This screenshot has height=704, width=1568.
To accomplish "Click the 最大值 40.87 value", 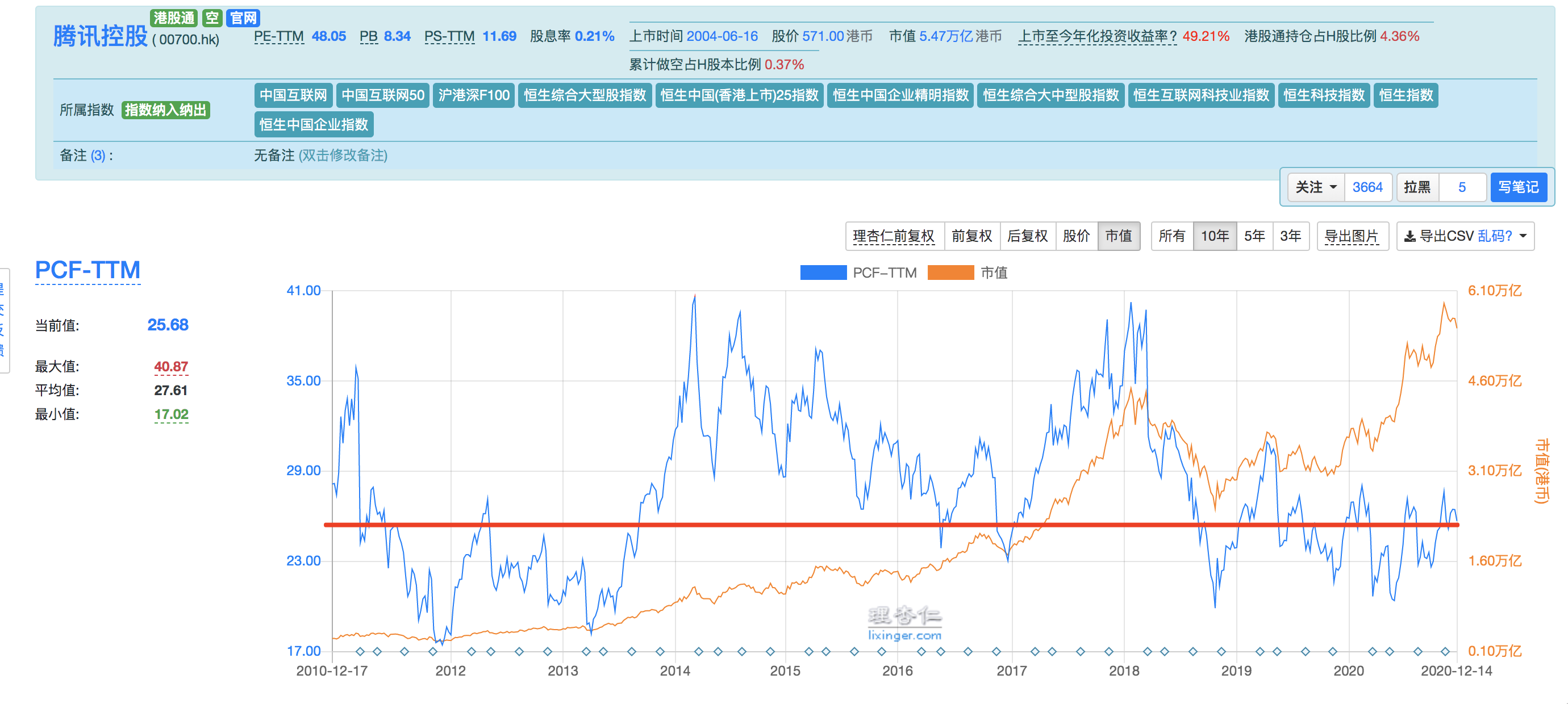I will pos(171,367).
